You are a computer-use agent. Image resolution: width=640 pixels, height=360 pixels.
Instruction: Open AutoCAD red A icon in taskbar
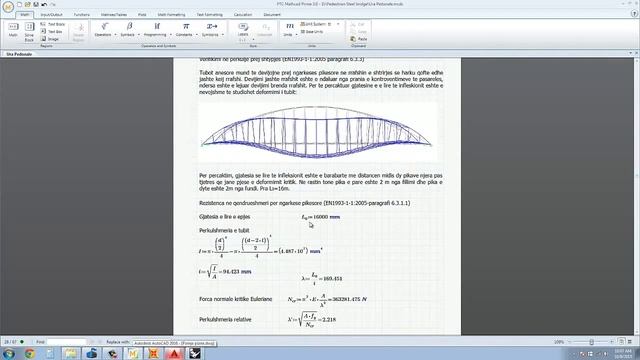(x=174, y=353)
